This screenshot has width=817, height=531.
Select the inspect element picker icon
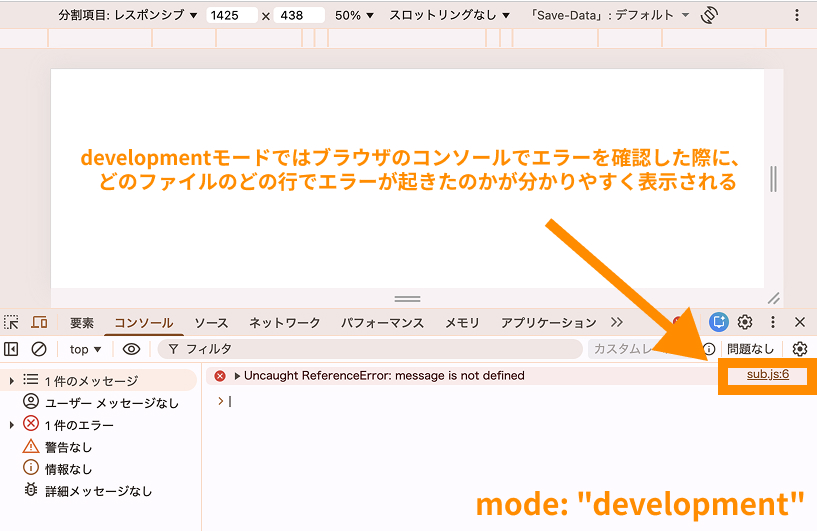pyautogui.click(x=11, y=322)
